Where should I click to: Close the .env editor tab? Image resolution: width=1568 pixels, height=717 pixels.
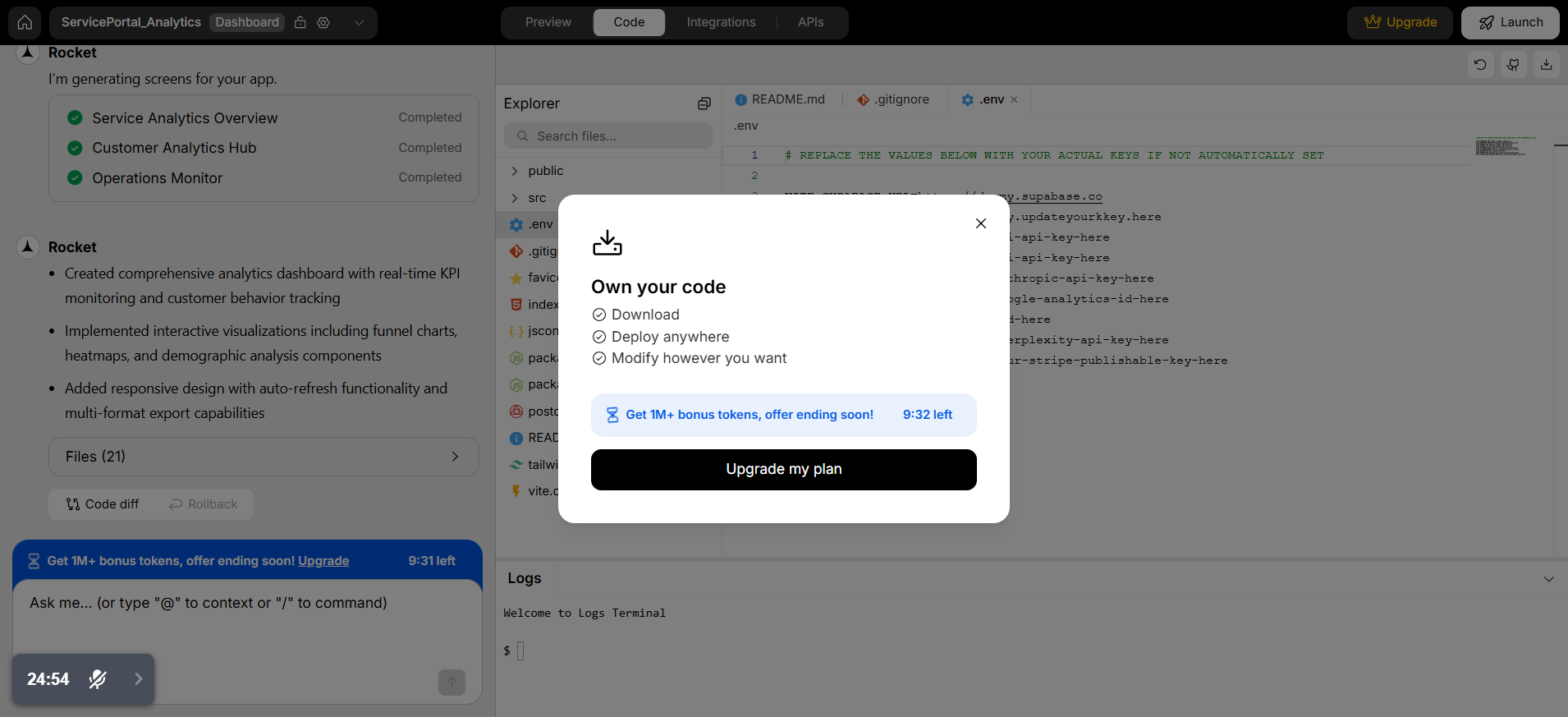1014,99
